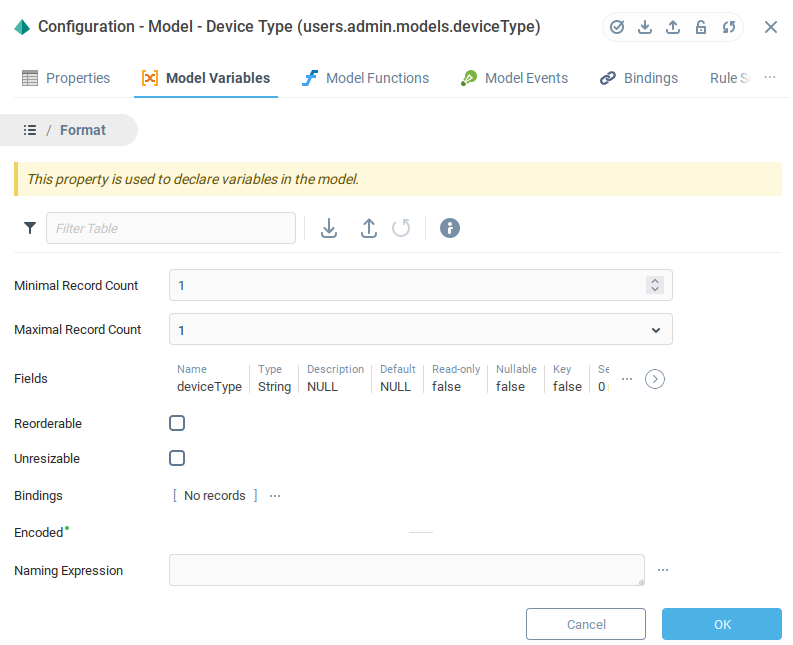Open the Bindings tab
The width and height of the screenshot is (793, 645).
pyautogui.click(x=639, y=78)
